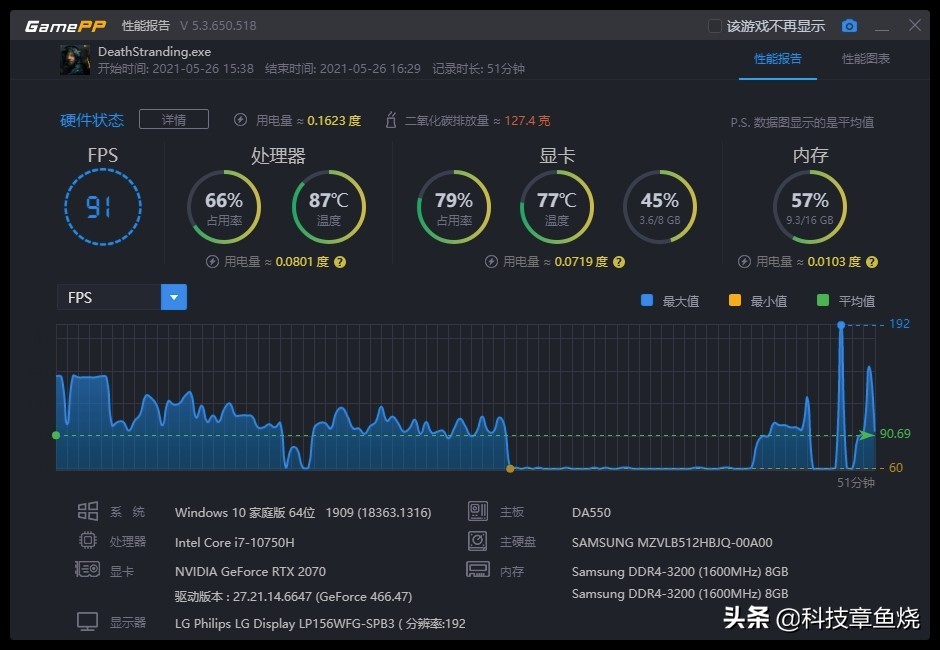940x650 pixels.
Task: Click the GPU power usage help question mark
Action: click(x=618, y=261)
